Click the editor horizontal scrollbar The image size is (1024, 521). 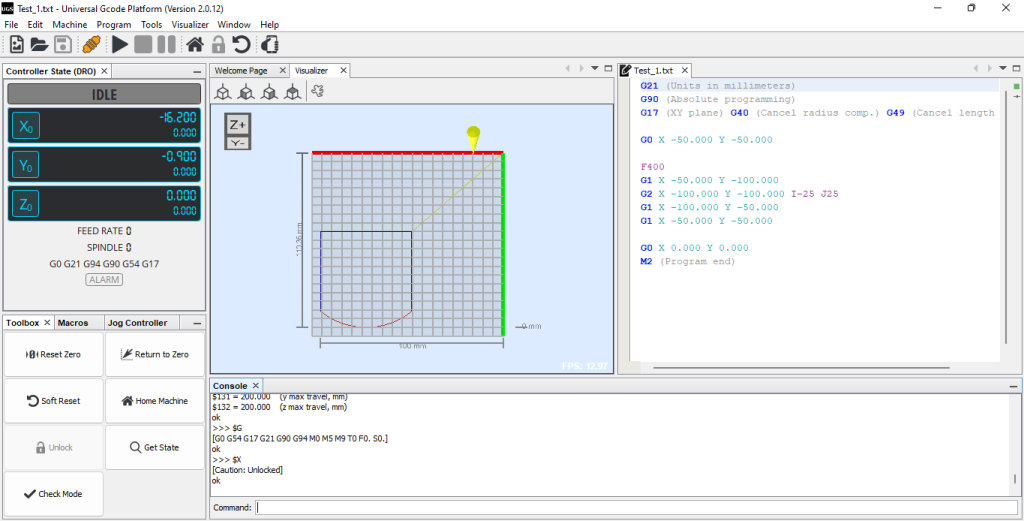tap(800, 368)
